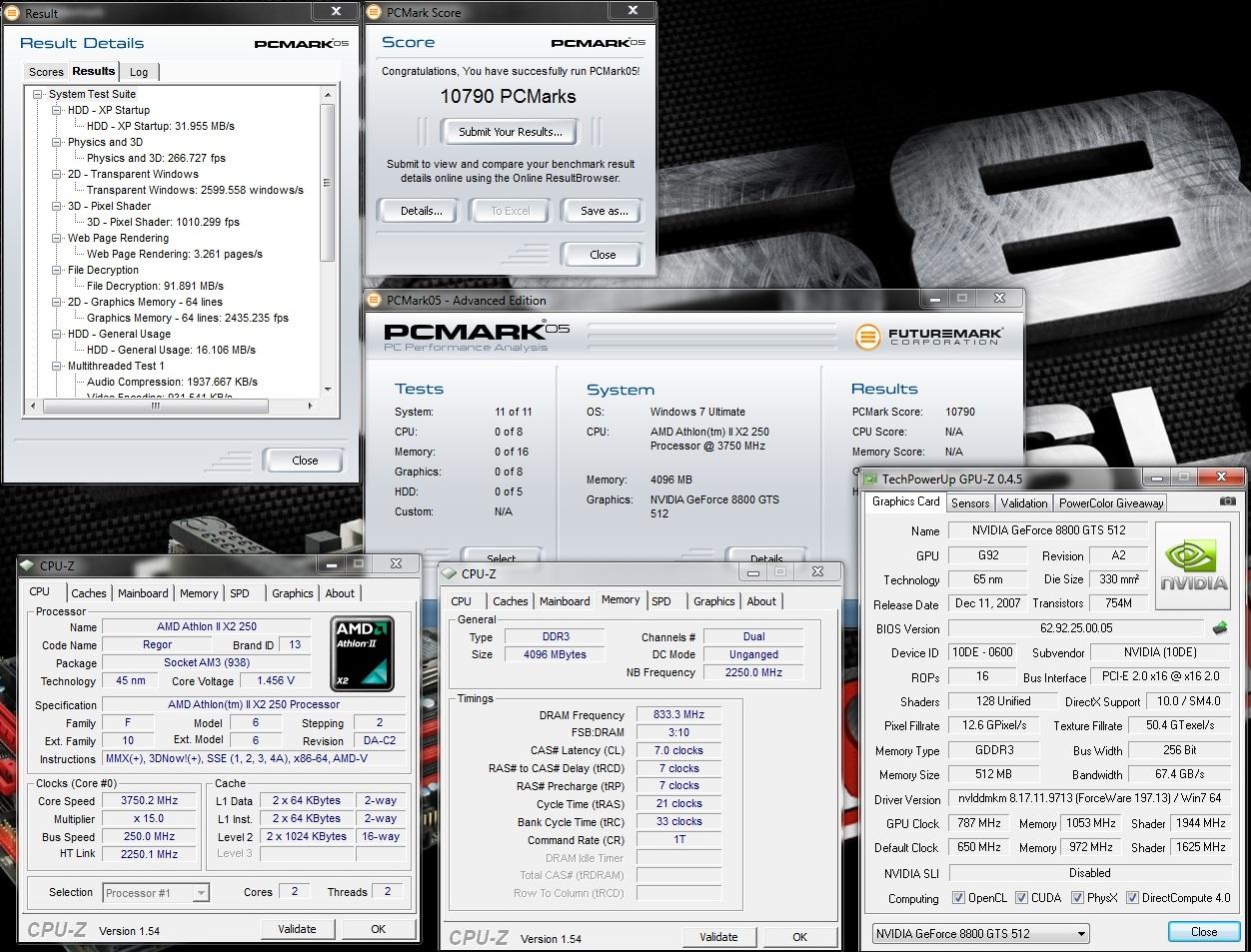Viewport: 1251px width, 952px height.
Task: Collapse the File Decryption node
Action: pyautogui.click(x=57, y=270)
